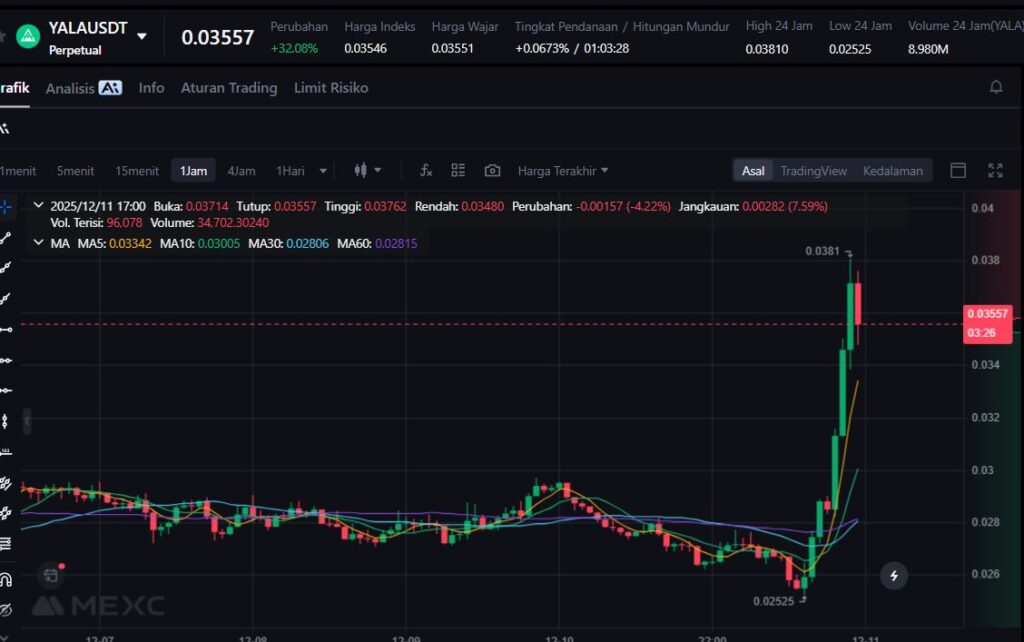Click the chart layout window icon
This screenshot has height=642, width=1024.
point(958,171)
